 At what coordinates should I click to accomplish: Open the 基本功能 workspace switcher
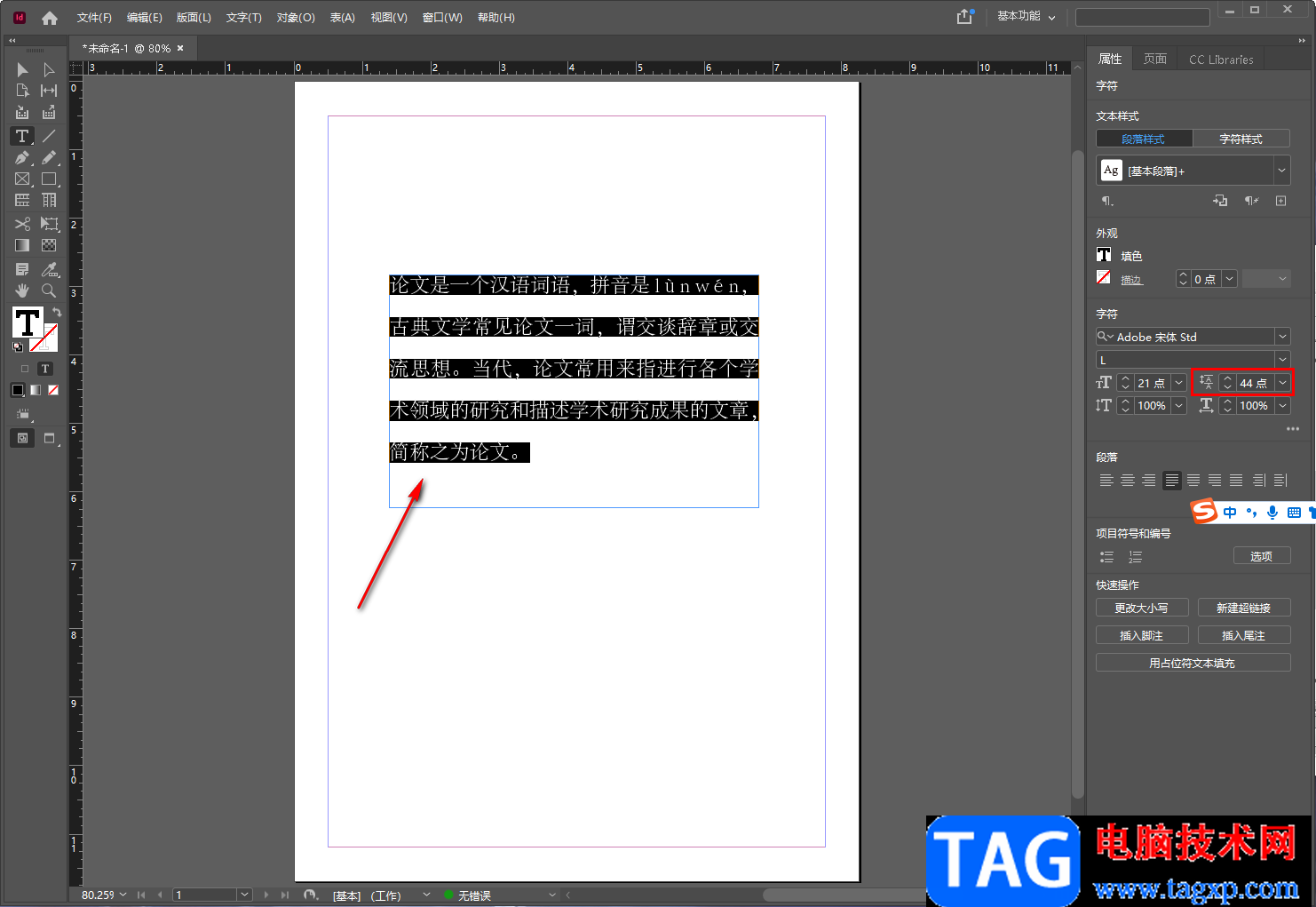(1027, 16)
